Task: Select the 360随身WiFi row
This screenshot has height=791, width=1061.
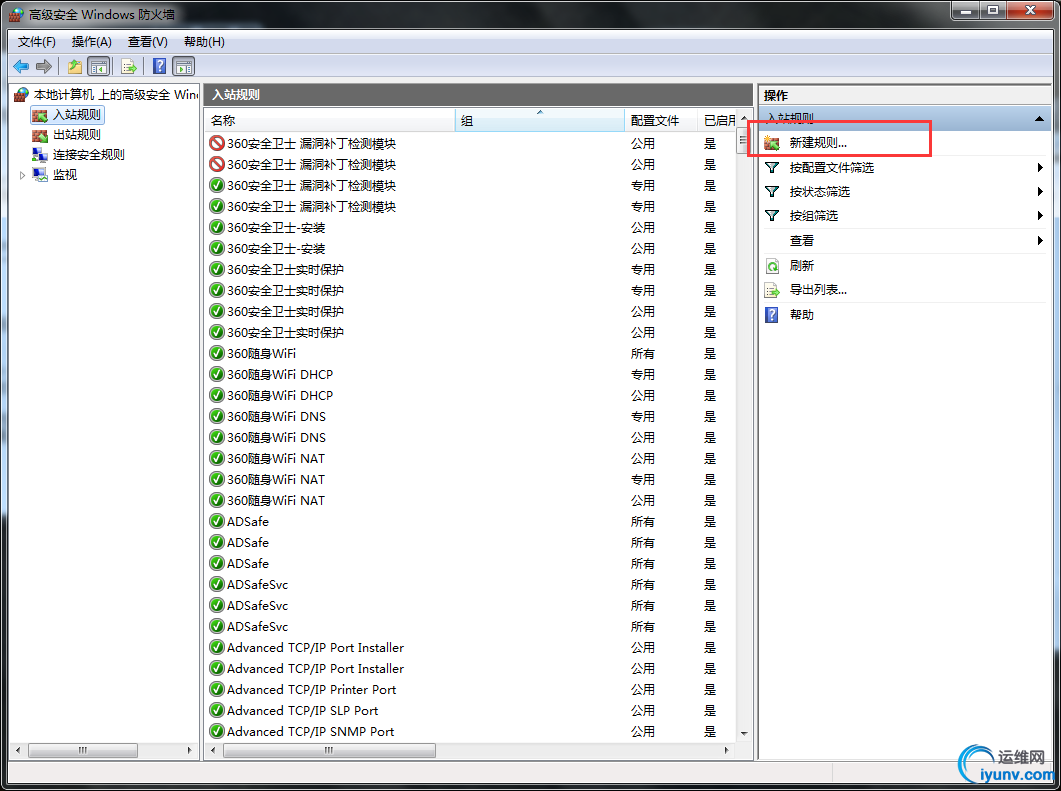Action: 470,353
